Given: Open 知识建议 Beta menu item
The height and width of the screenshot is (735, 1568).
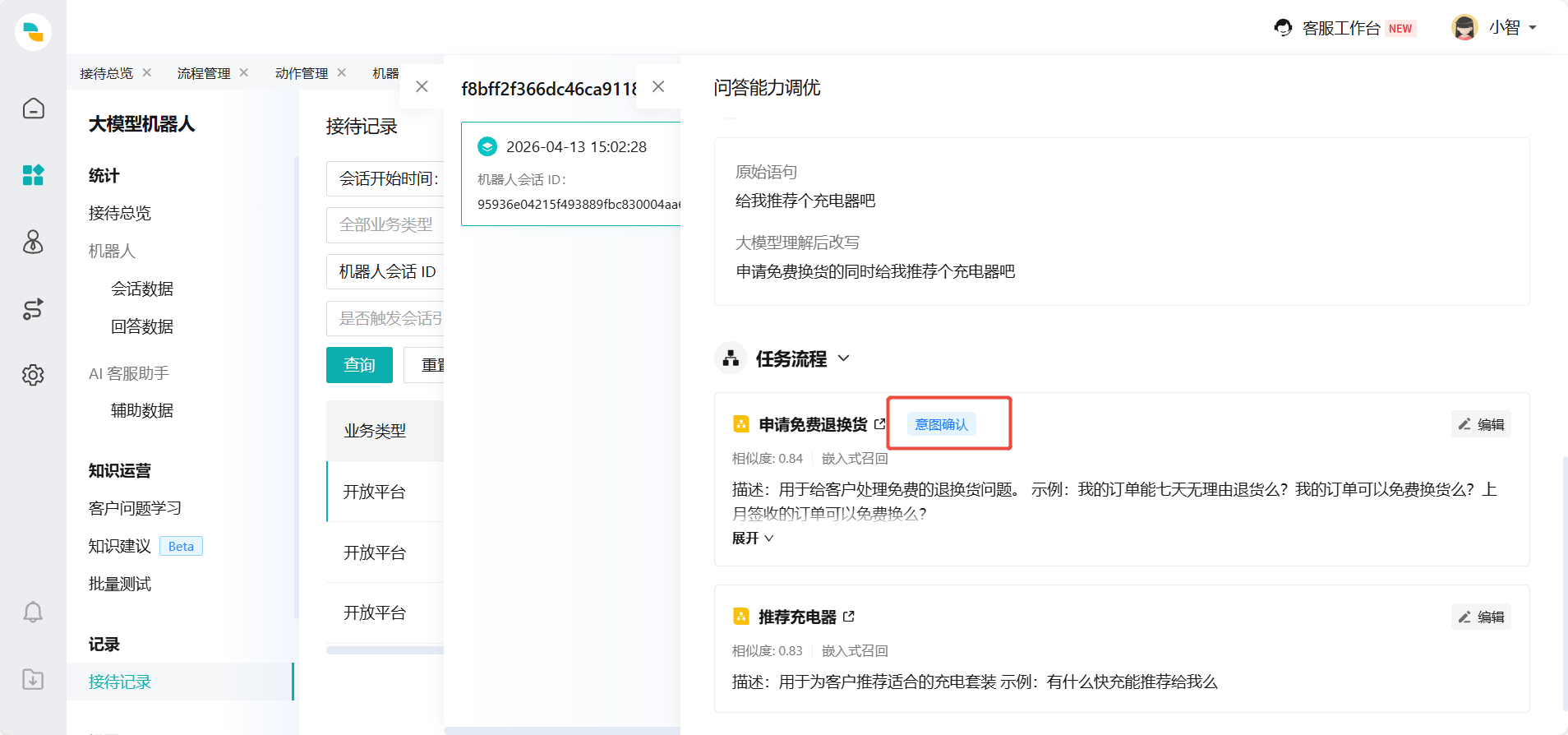Looking at the screenshot, I should pyautogui.click(x=145, y=546).
